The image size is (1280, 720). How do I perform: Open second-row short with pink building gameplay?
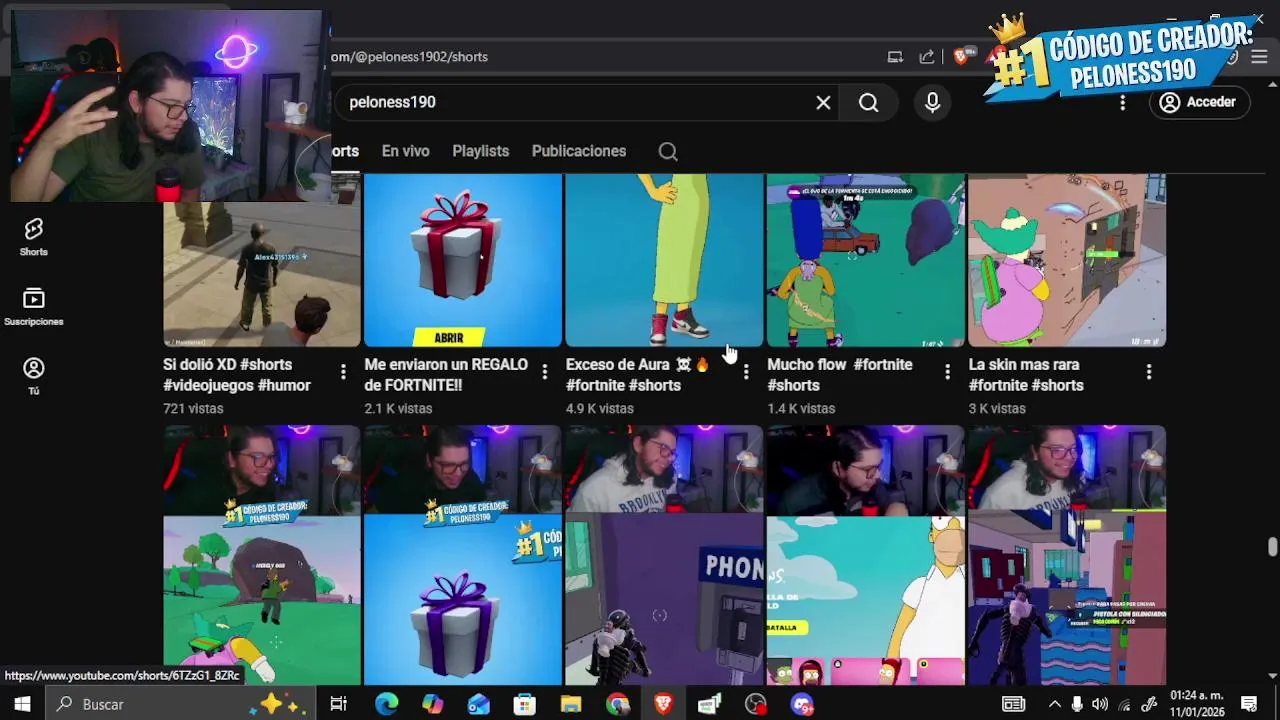(1067, 555)
